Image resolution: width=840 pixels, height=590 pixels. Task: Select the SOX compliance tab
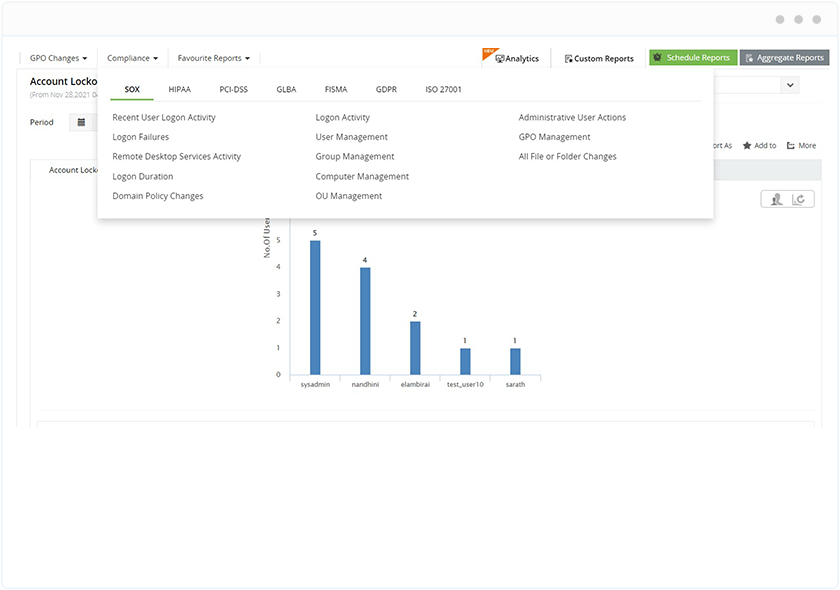click(132, 89)
